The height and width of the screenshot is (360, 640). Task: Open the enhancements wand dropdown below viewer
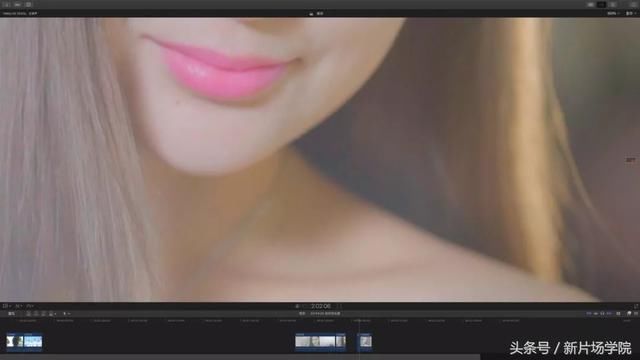click(x=18, y=306)
